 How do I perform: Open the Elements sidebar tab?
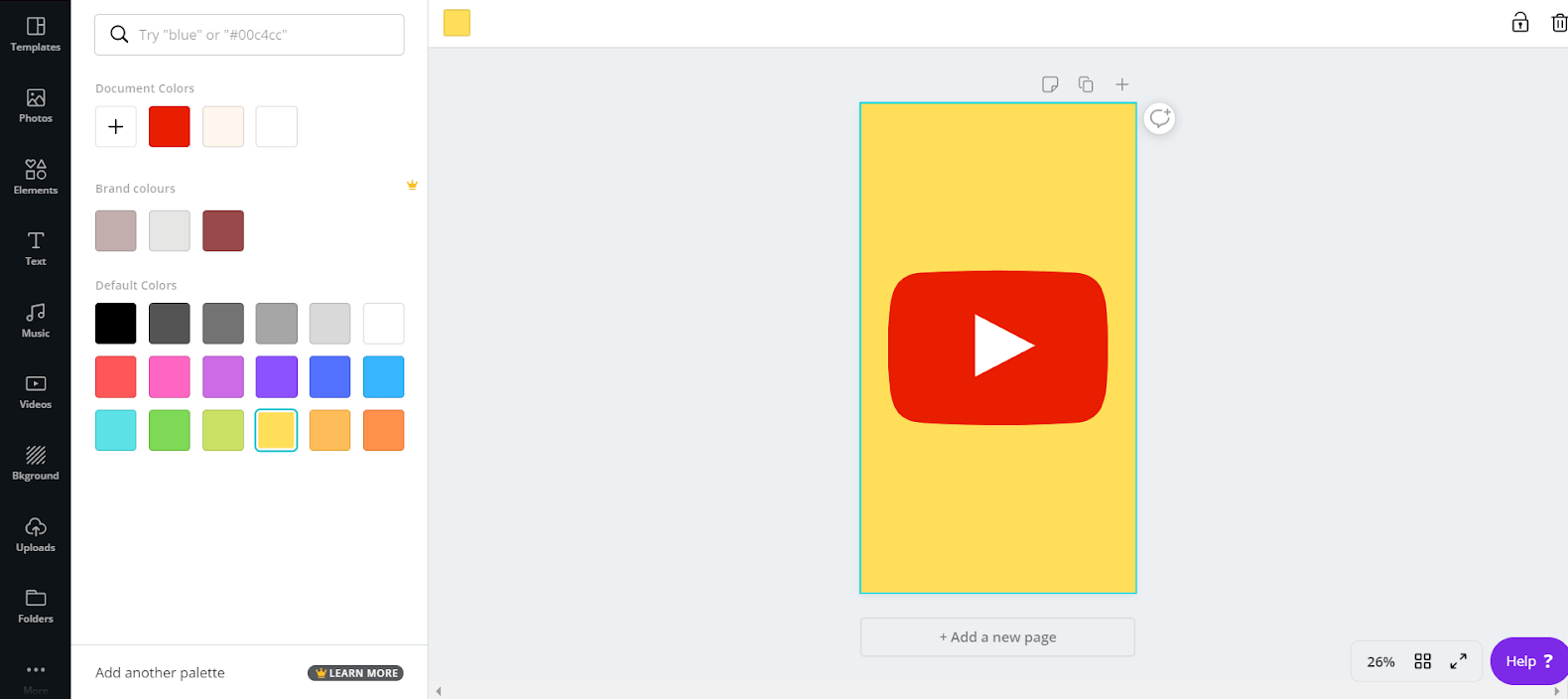point(36,177)
